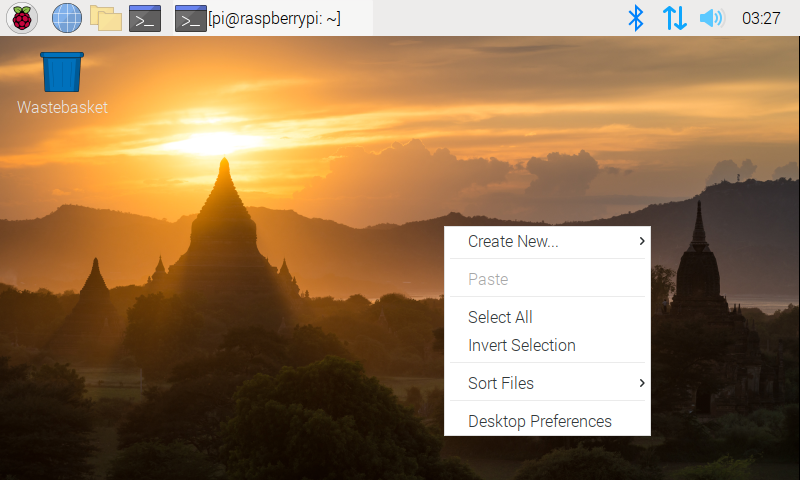Select the Wastebasket desktop icon
The height and width of the screenshot is (480, 800).
tap(62, 72)
